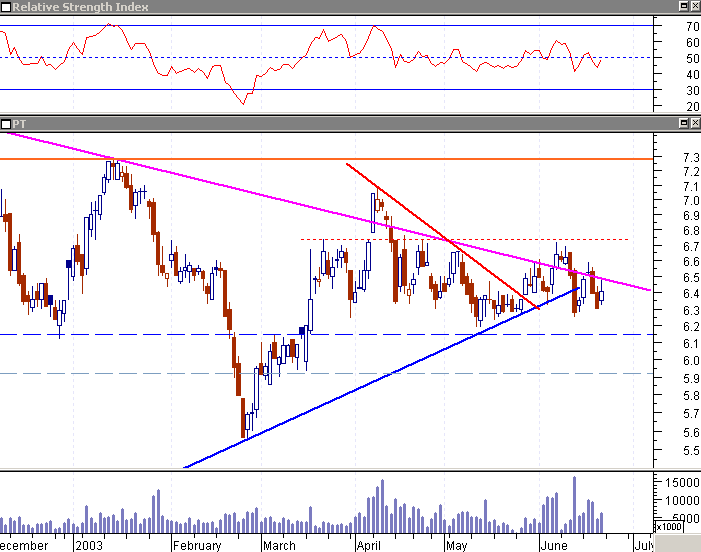Click the x1000 volume scale label

(669, 527)
